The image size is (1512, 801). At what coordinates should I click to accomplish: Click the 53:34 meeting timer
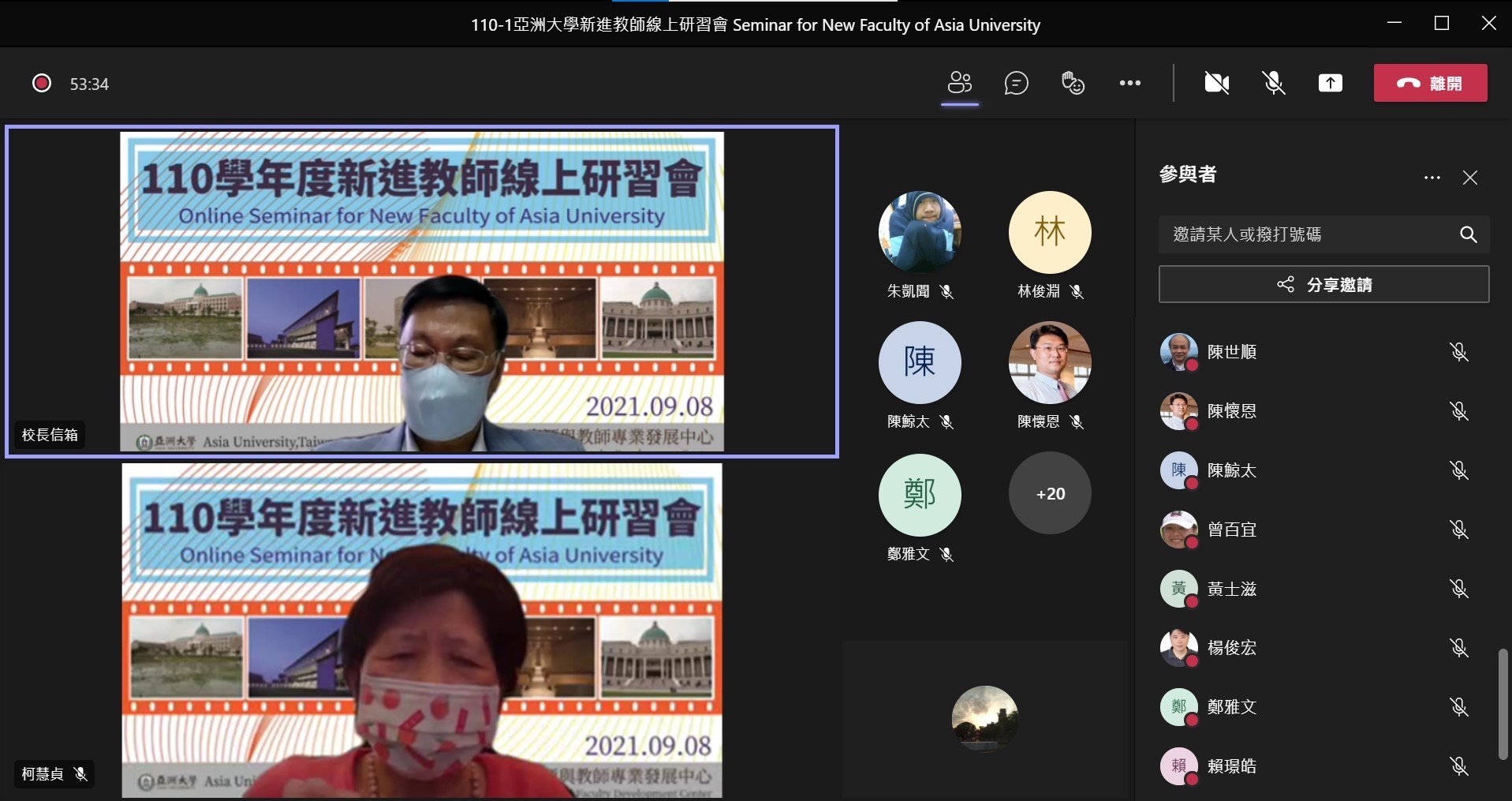pyautogui.click(x=89, y=84)
